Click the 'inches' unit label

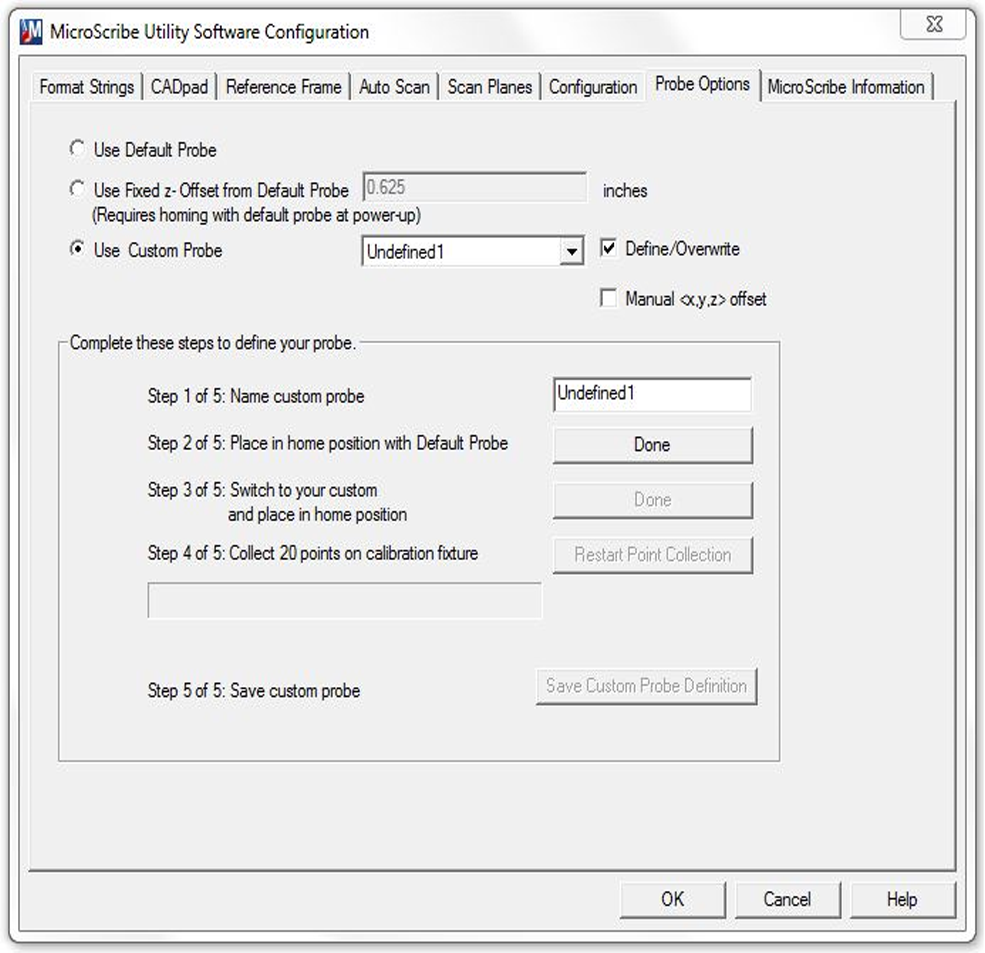(625, 190)
